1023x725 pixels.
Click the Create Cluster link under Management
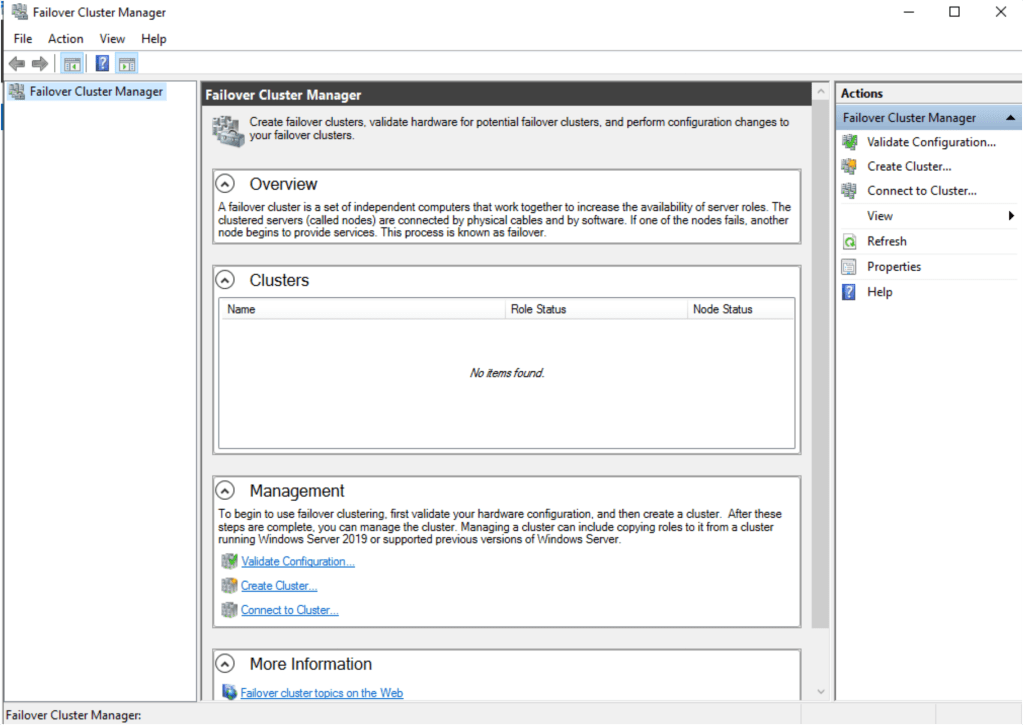[x=277, y=585]
